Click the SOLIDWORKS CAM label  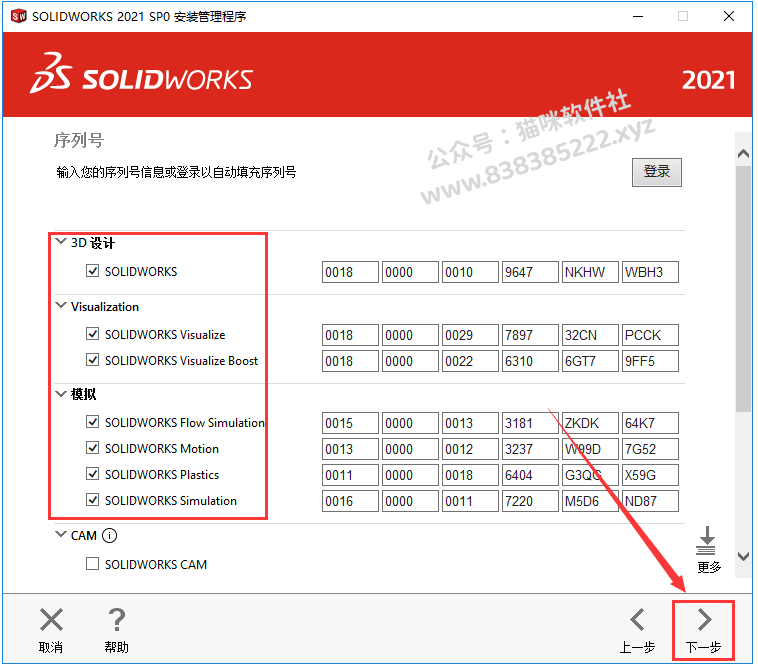coord(156,565)
